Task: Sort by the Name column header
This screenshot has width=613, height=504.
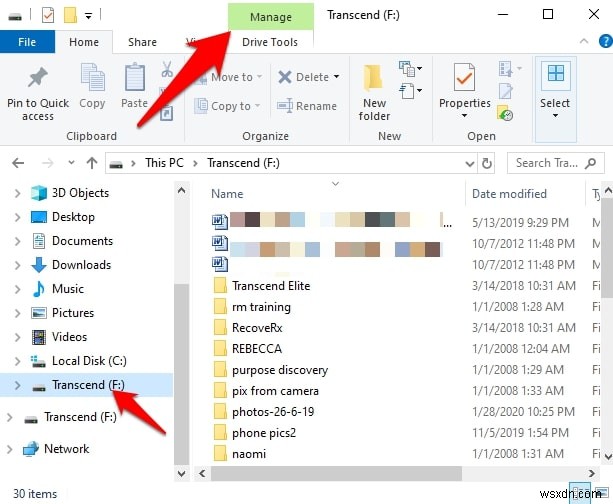Action: [x=227, y=194]
